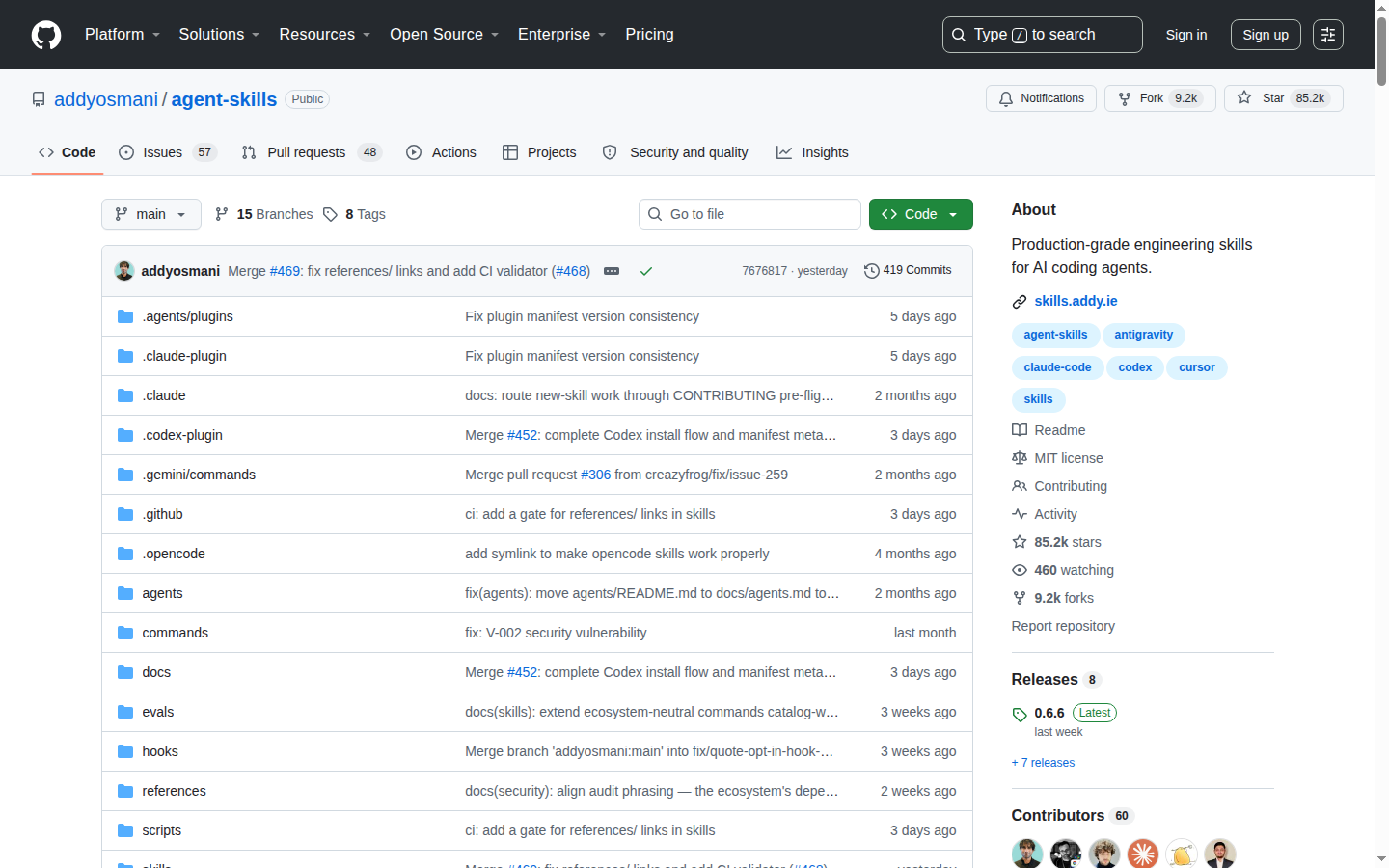1389x868 pixels.
Task: Open the commands folder
Action: click(175, 633)
